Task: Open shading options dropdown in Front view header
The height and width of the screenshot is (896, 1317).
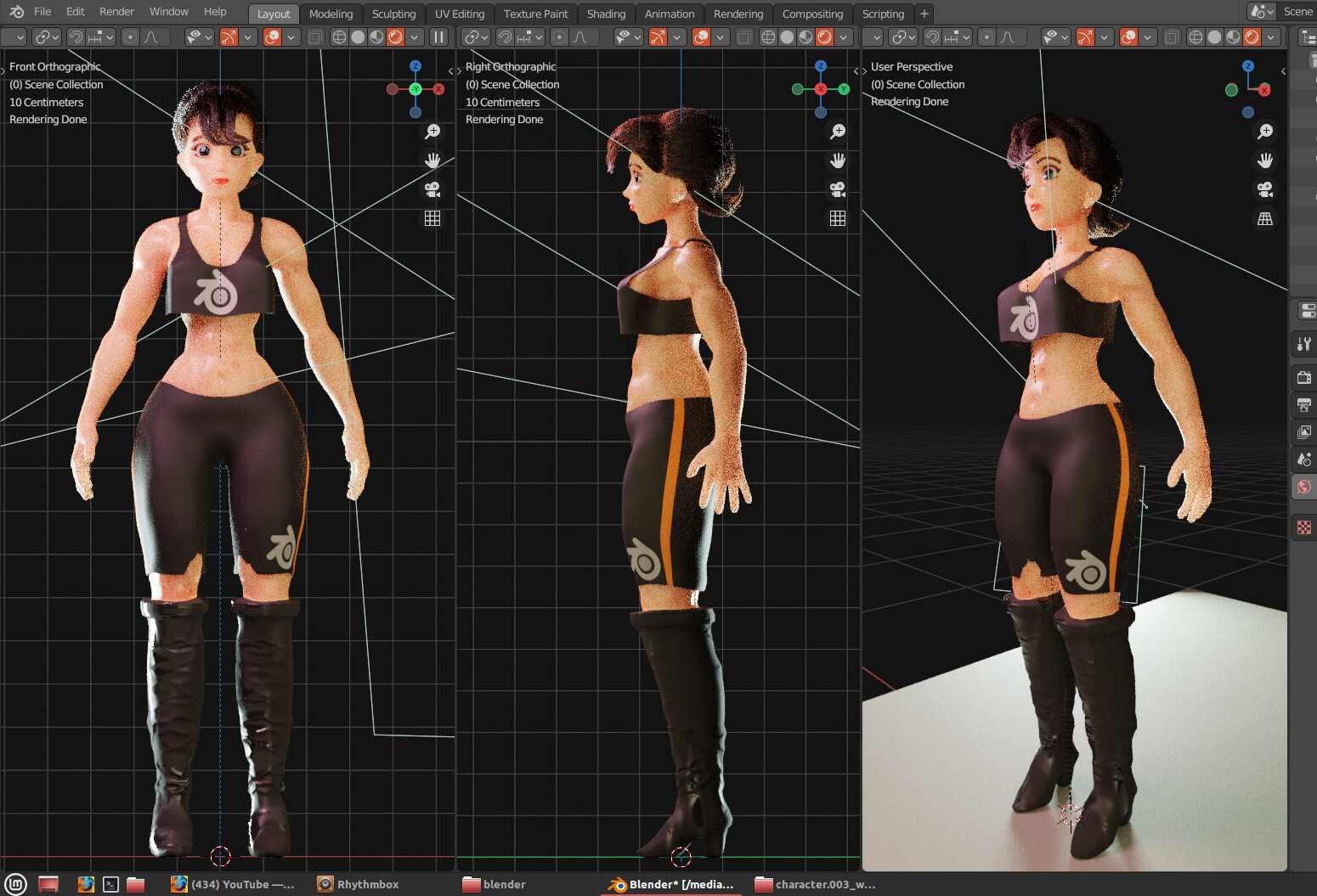Action: (x=414, y=37)
